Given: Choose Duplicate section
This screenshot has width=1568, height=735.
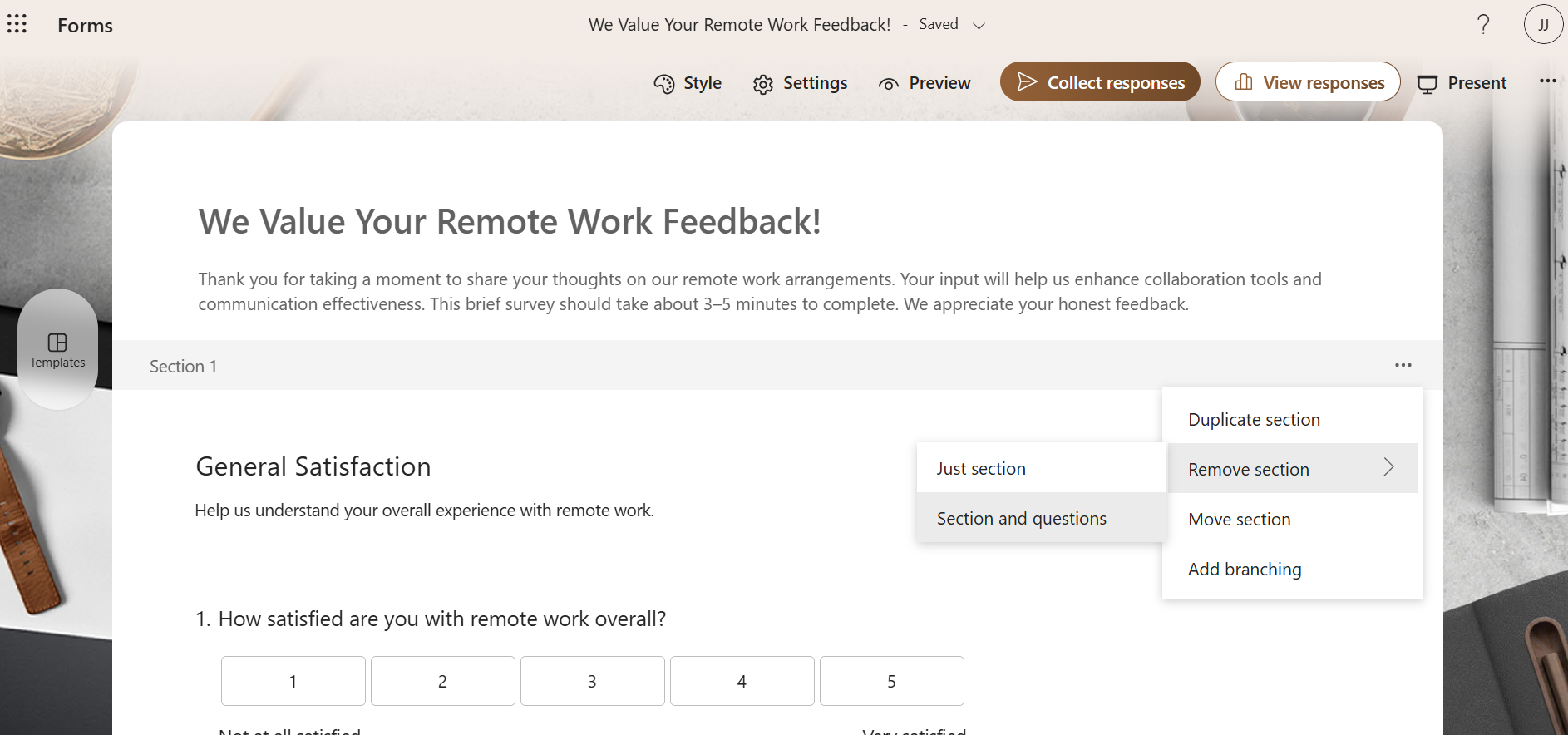Looking at the screenshot, I should [1292, 419].
